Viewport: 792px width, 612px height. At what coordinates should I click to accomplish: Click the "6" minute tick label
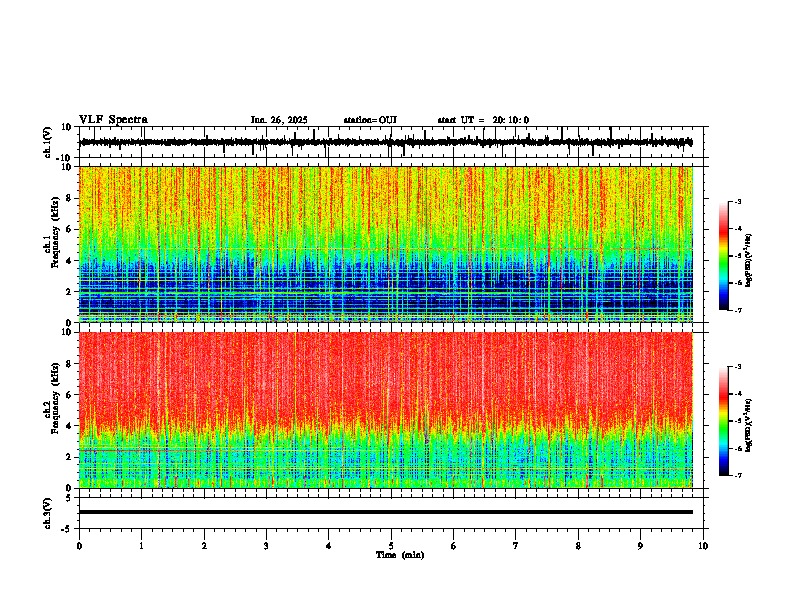click(x=454, y=546)
